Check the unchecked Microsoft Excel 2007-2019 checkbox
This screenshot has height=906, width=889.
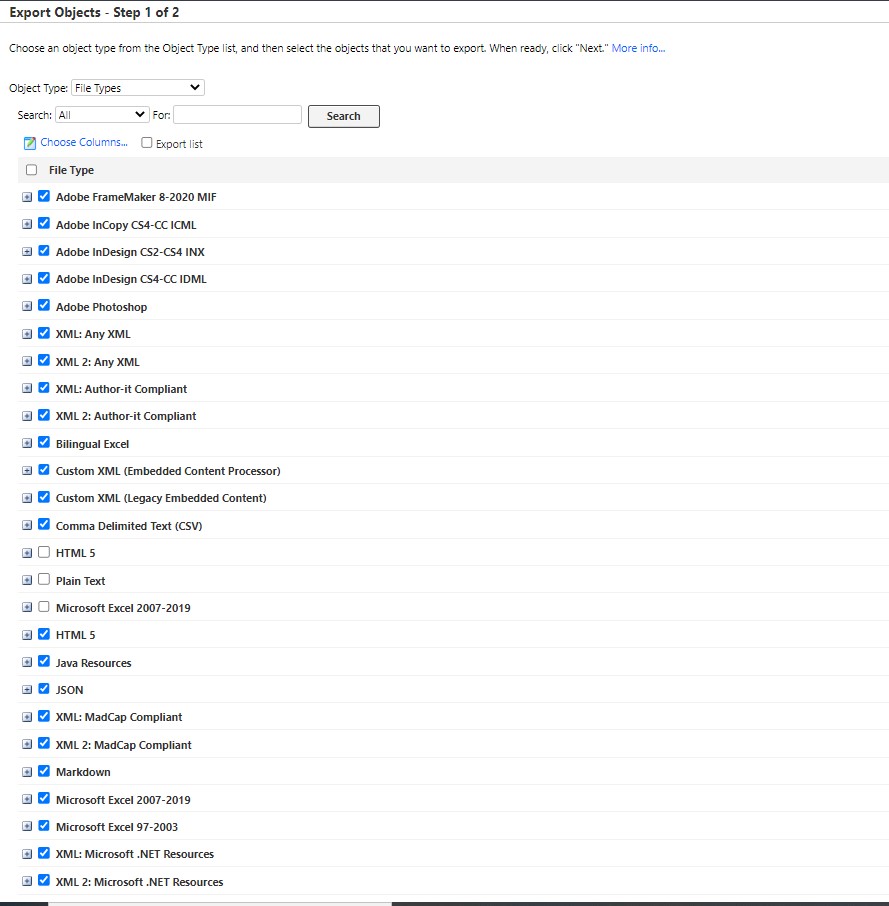click(44, 607)
